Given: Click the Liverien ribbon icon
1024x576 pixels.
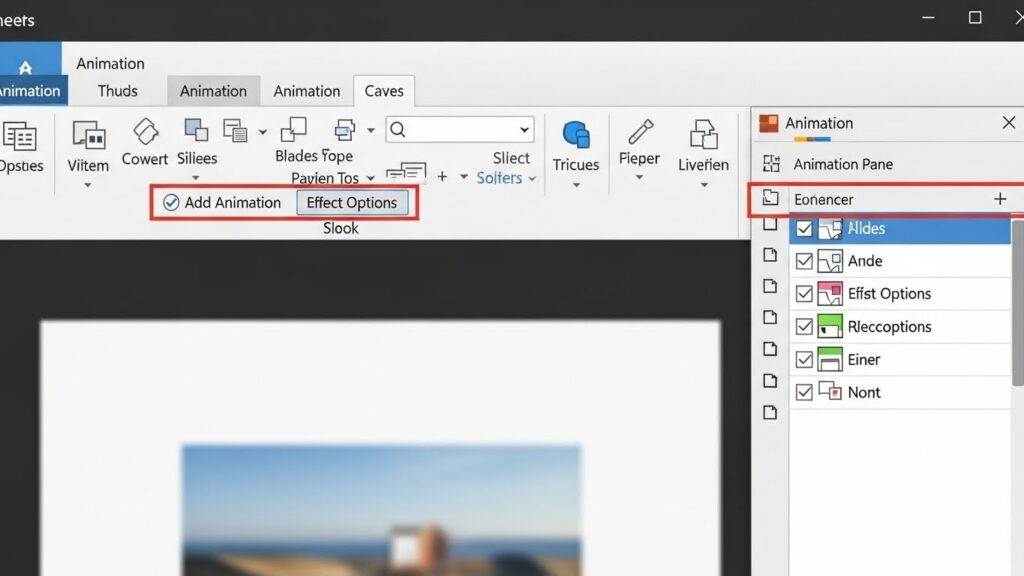Looking at the screenshot, I should (703, 135).
